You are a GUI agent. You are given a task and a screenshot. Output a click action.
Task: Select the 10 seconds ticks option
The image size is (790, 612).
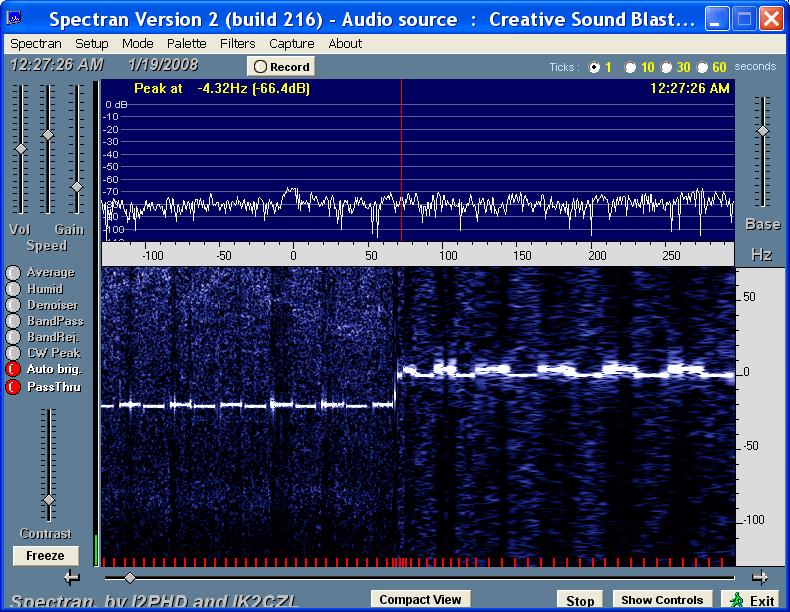coord(630,67)
